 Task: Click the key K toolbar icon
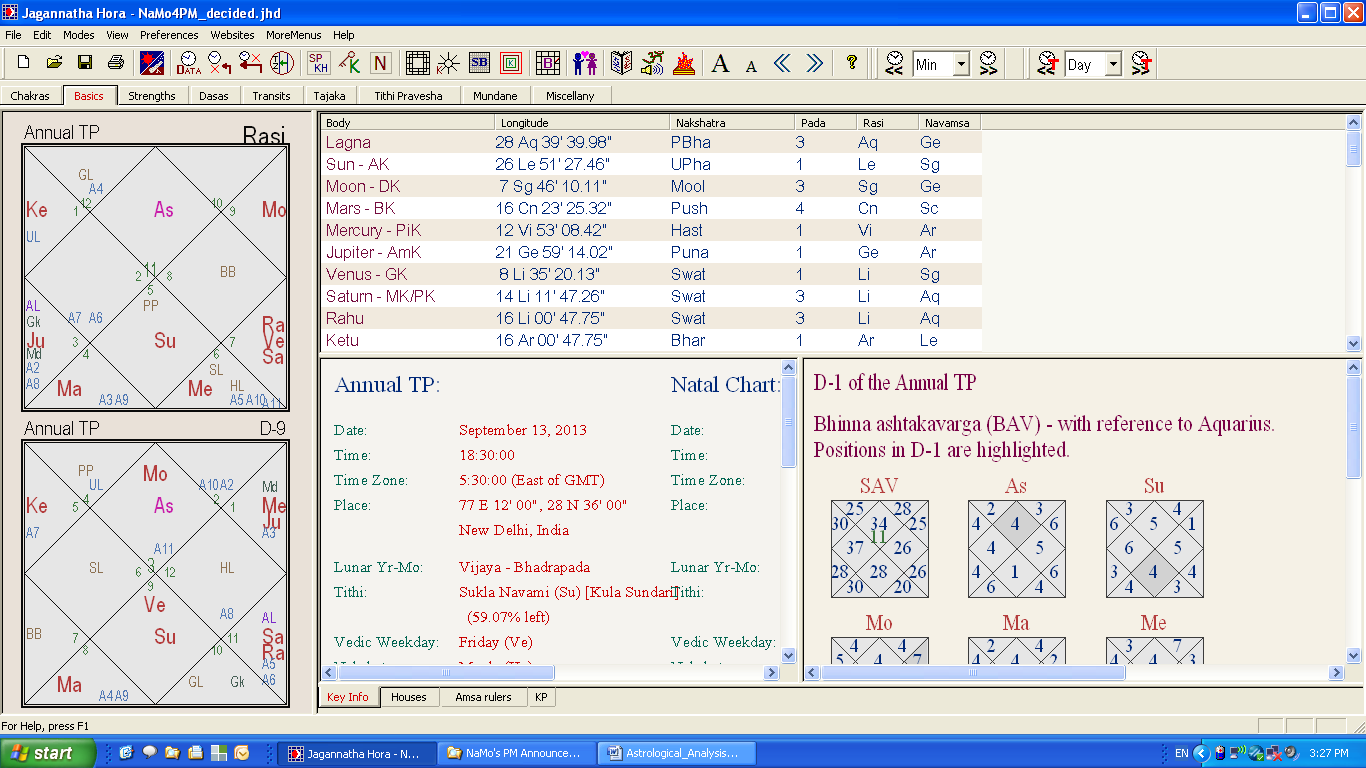click(349, 63)
